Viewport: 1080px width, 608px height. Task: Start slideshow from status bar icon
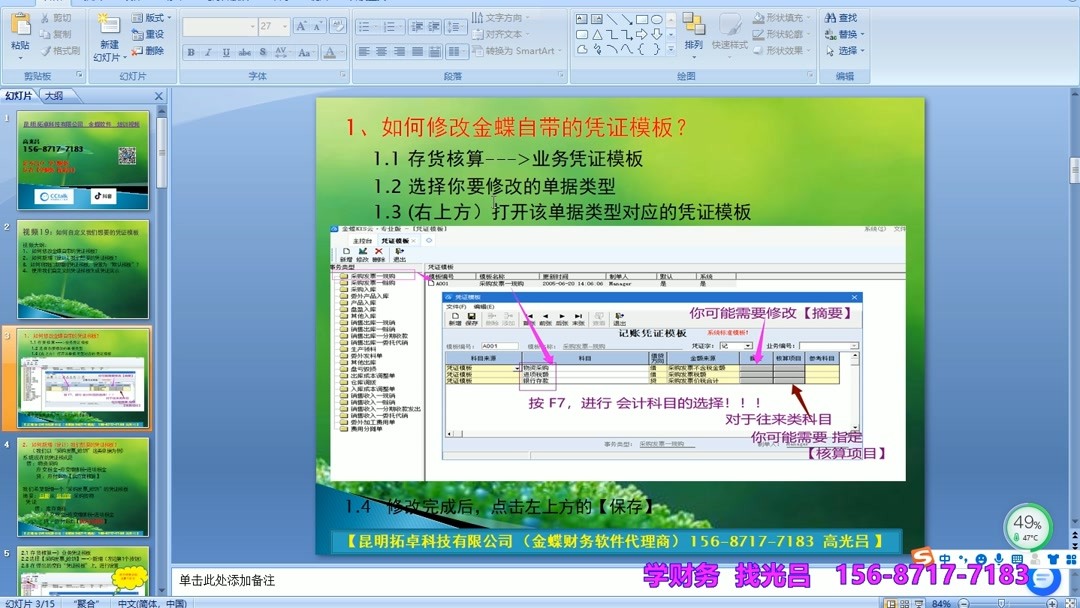pos(919,604)
